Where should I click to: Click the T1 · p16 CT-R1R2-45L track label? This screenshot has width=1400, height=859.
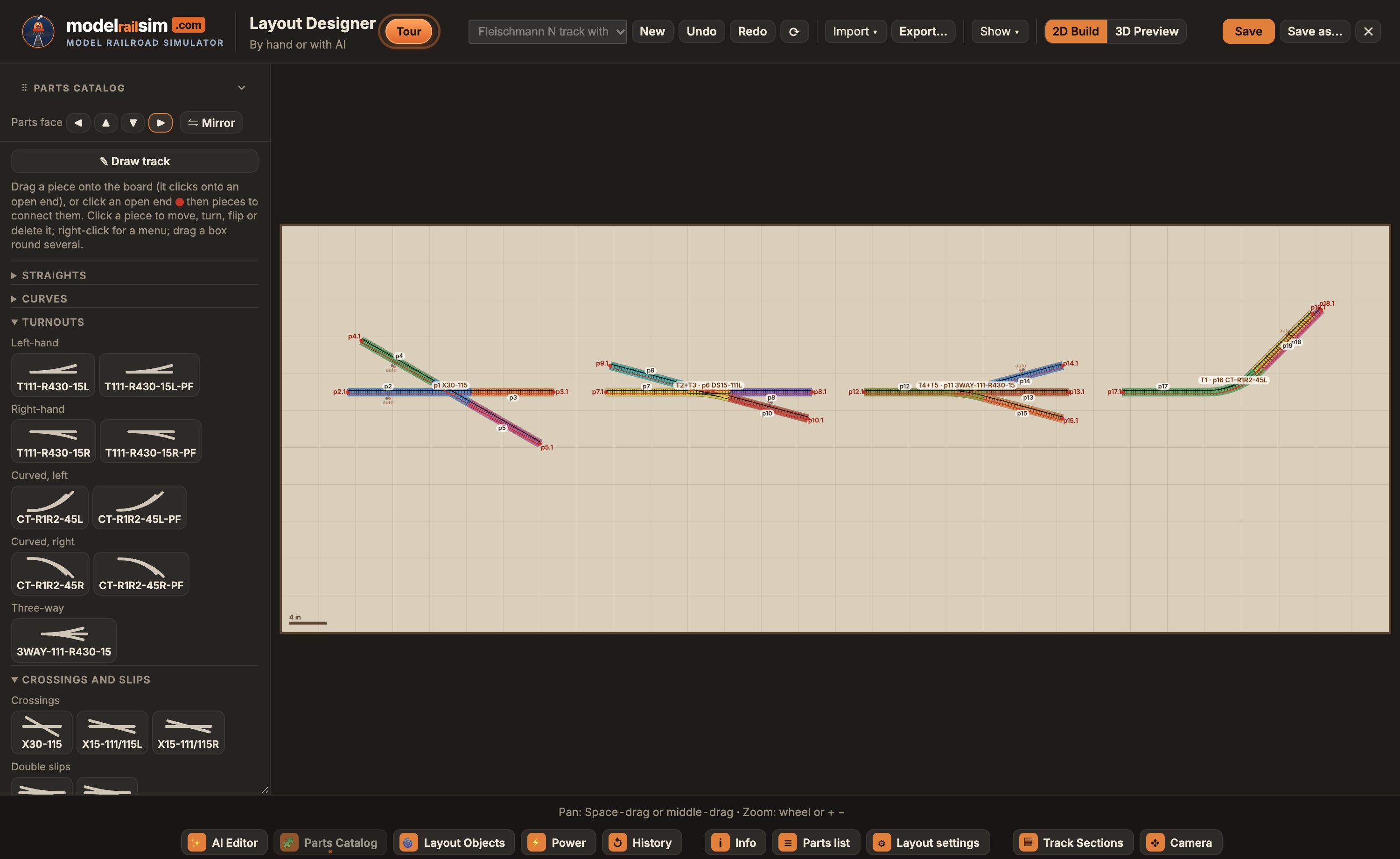coord(1233,380)
